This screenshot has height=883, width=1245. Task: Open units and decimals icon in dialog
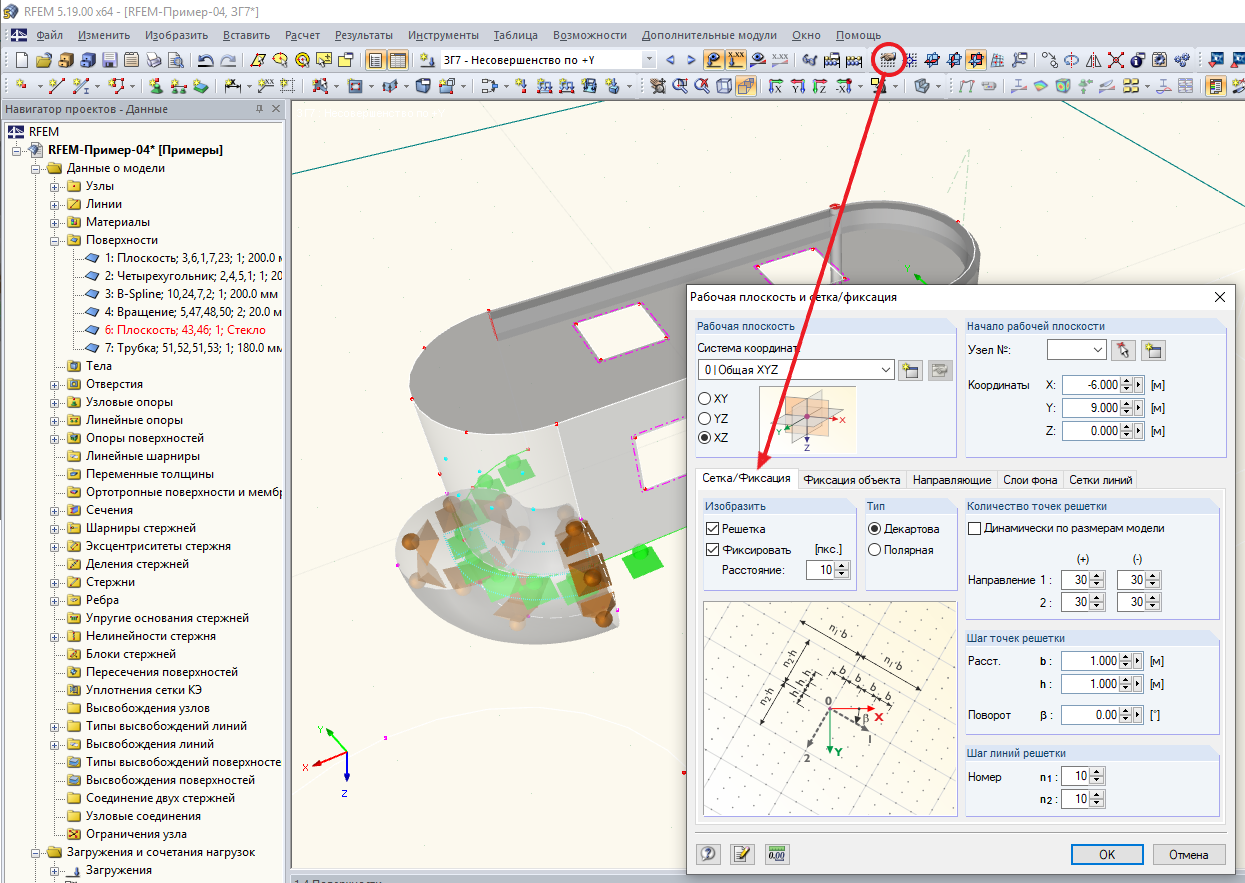776,854
